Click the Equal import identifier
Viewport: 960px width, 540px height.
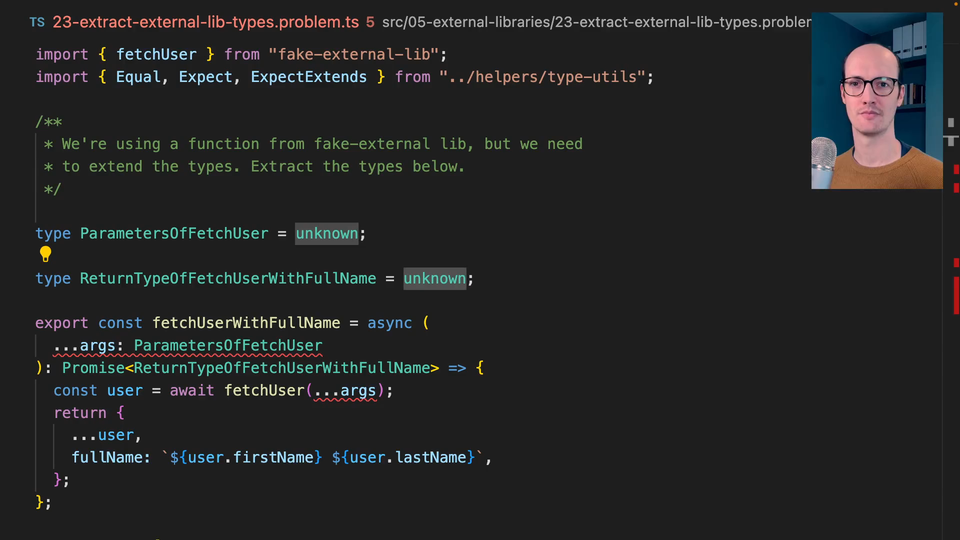[138, 76]
